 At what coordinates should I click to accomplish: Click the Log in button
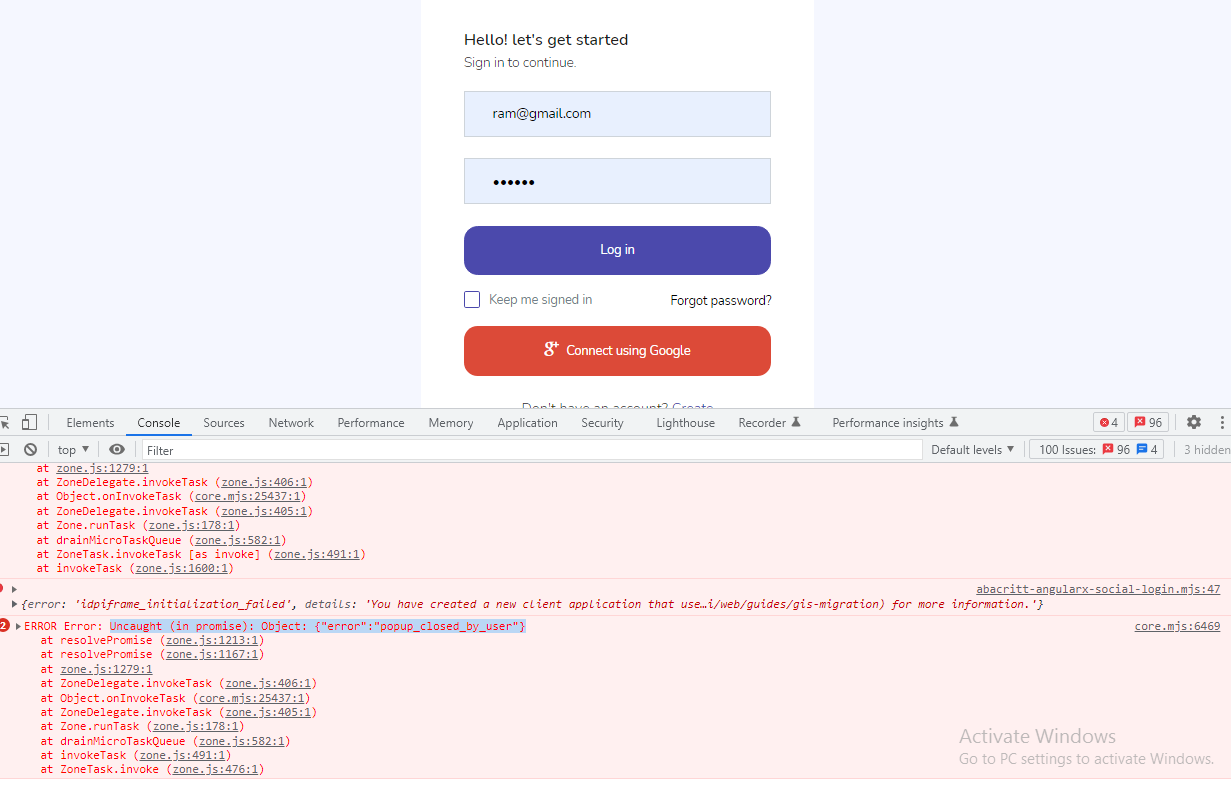click(x=617, y=250)
